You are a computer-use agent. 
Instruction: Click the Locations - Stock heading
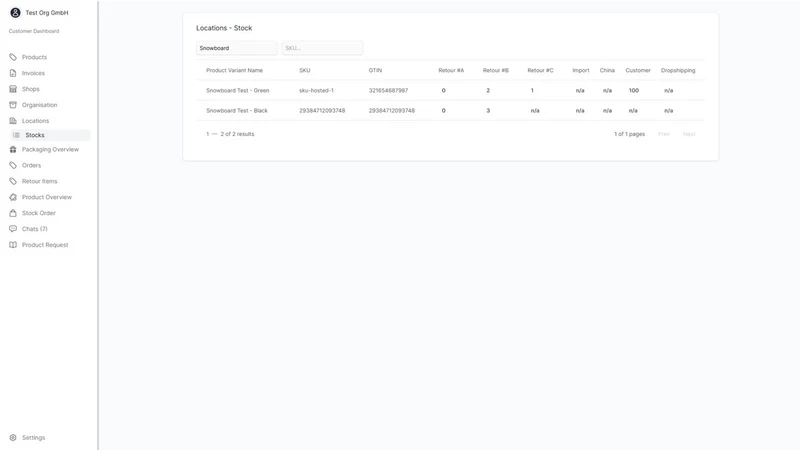click(224, 28)
